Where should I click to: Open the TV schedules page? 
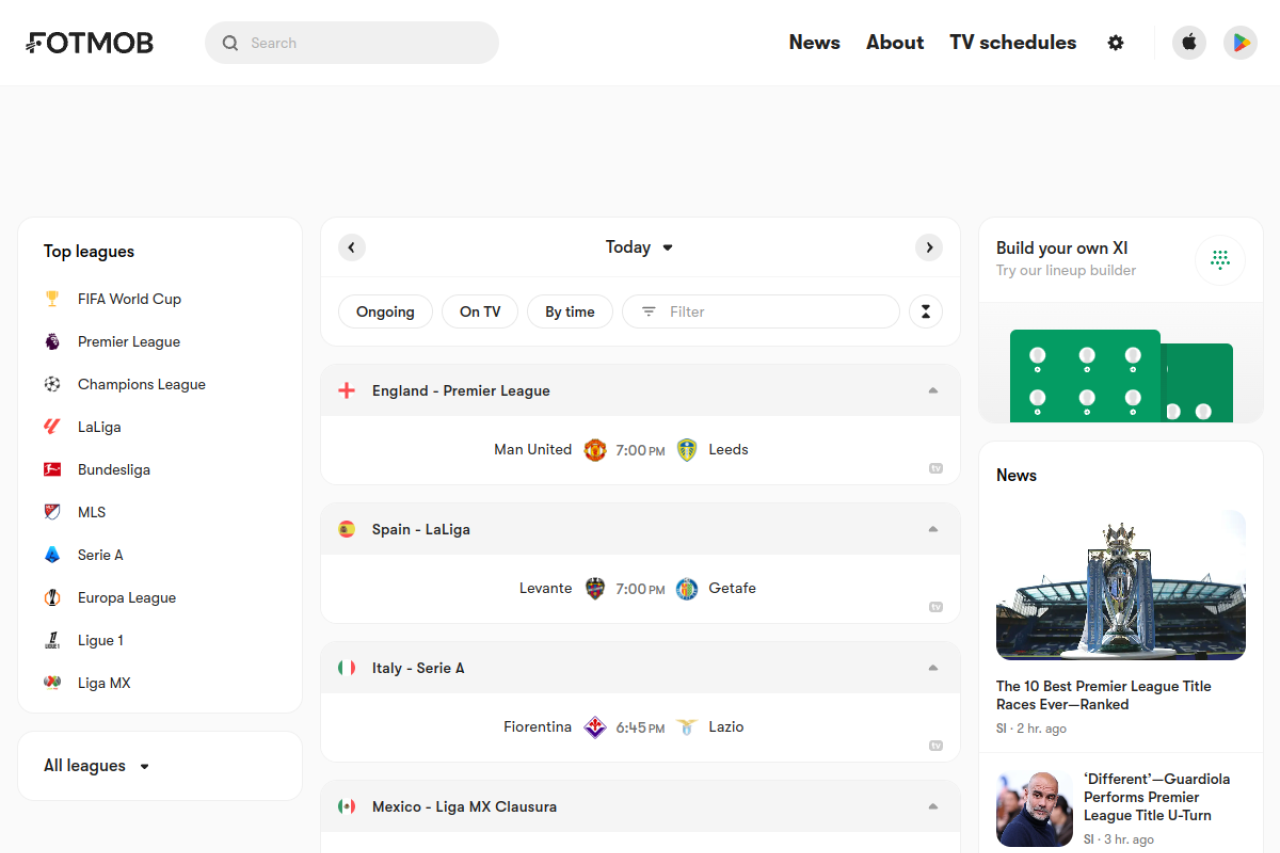[1013, 43]
